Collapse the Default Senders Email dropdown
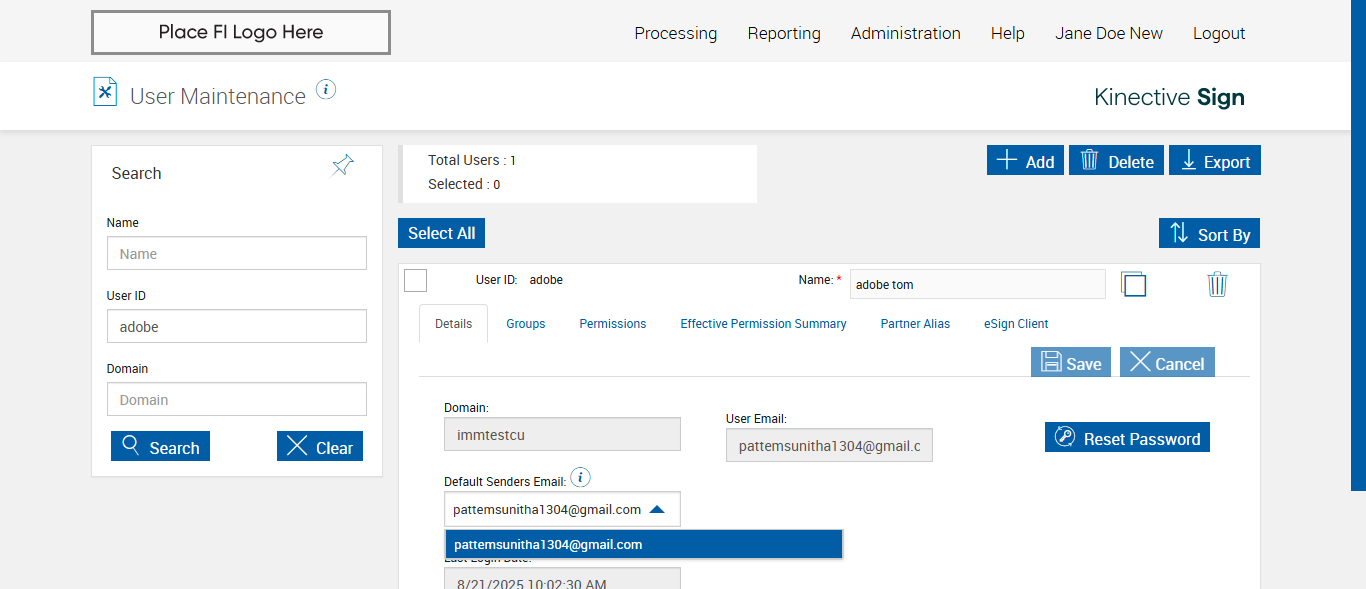This screenshot has height=589, width=1366. (x=657, y=509)
